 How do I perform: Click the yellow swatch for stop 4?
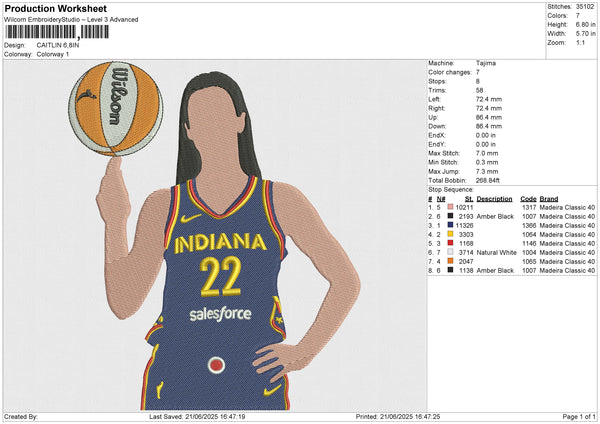point(450,234)
